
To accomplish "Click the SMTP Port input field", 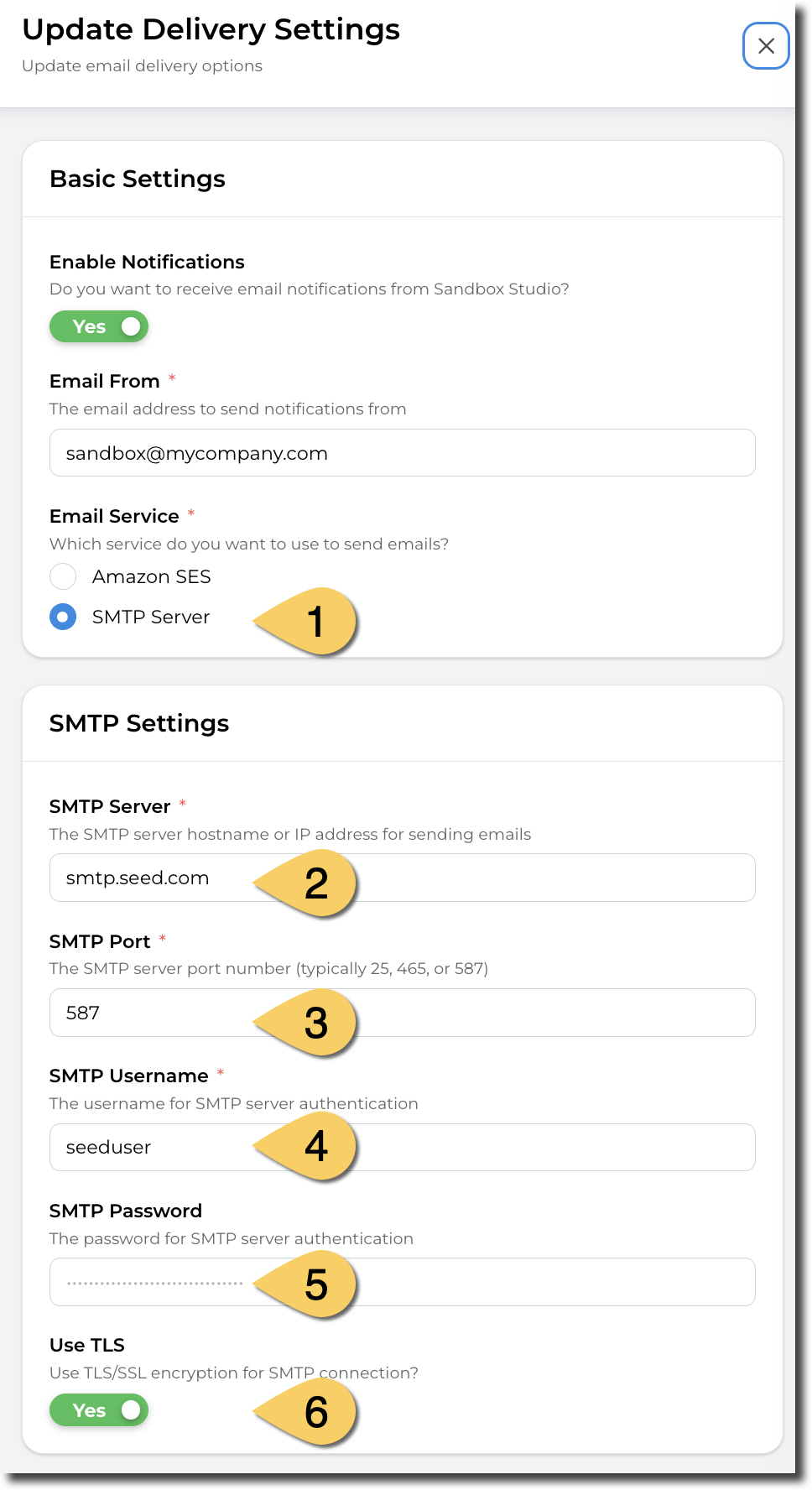I will [403, 1013].
